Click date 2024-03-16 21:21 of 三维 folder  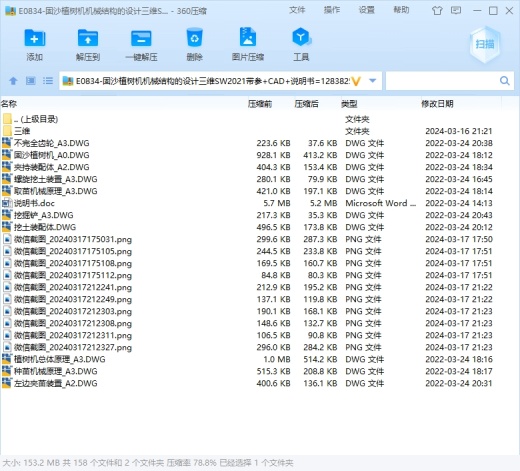pos(459,131)
